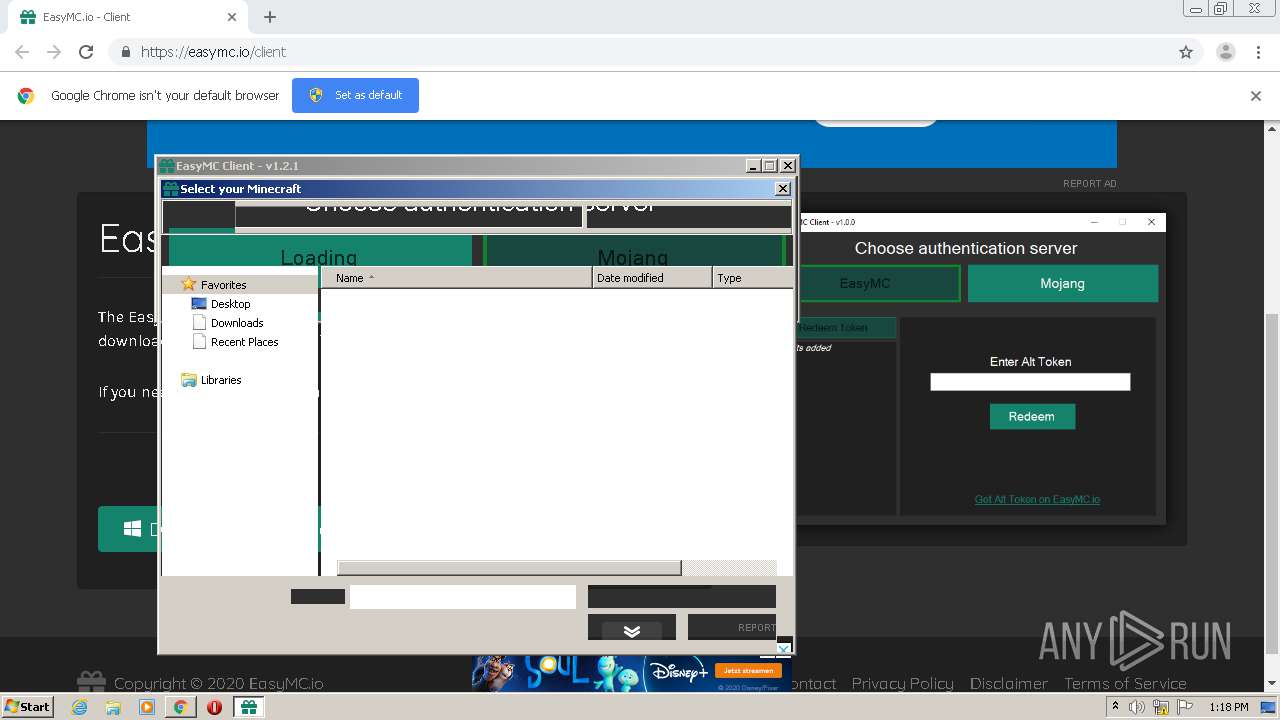Choose the Mojang button in EasyMC Client v1.2.1

pyautogui.click(x=633, y=252)
